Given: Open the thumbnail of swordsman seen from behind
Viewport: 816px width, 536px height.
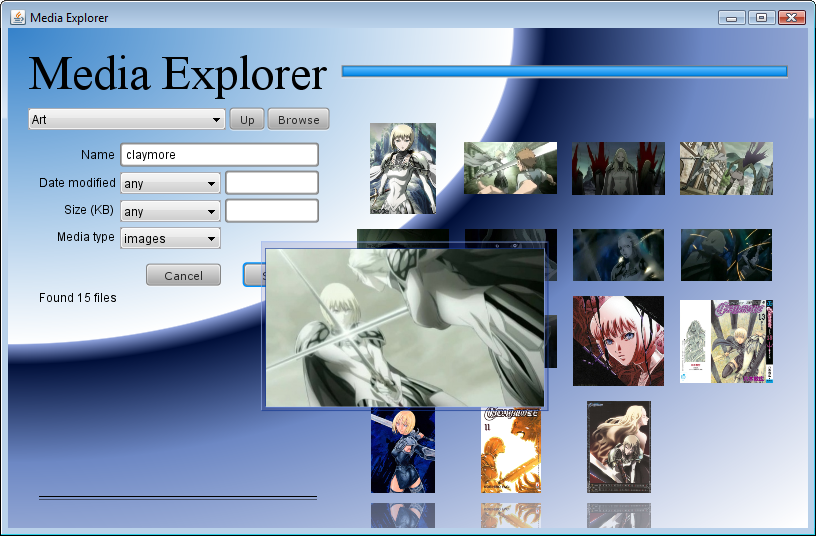Looking at the screenshot, I should [511, 168].
